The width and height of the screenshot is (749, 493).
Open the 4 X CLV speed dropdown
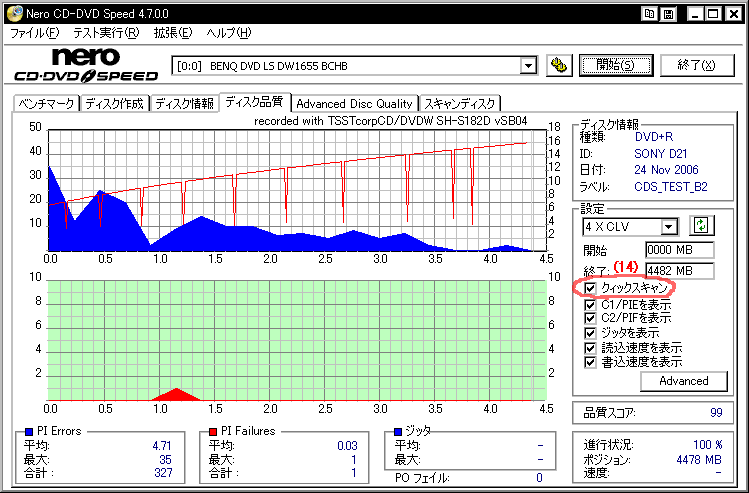pos(669,226)
